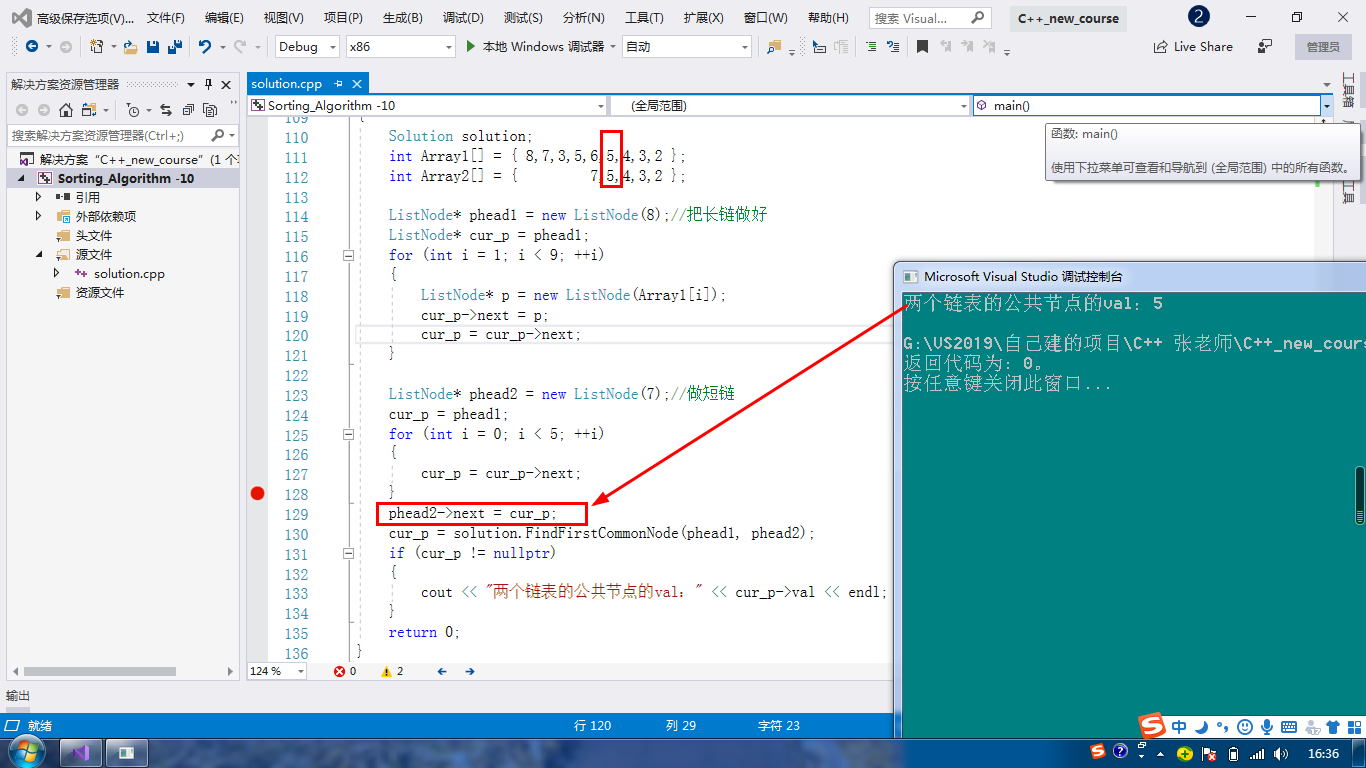Click the Solution Explorer Home icon
This screenshot has width=1366, height=768.
coord(66,110)
